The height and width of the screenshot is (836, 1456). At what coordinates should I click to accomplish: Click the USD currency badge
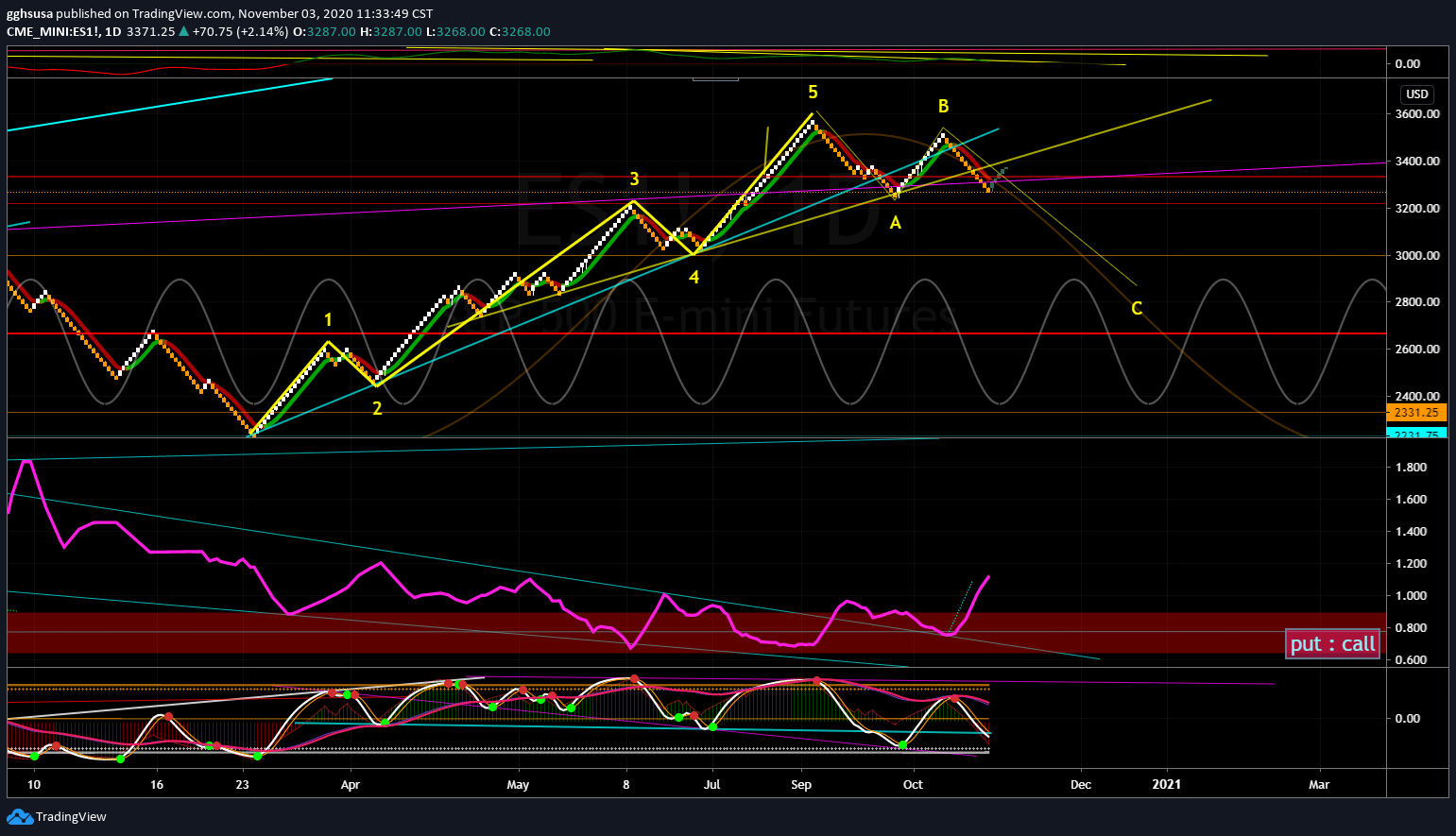pos(1417,94)
